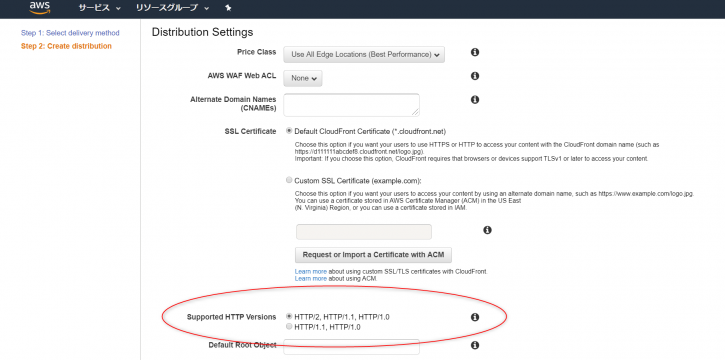Screen dimensions: 725x360
Task: Show info icon beside certificate field
Action: 487,230
